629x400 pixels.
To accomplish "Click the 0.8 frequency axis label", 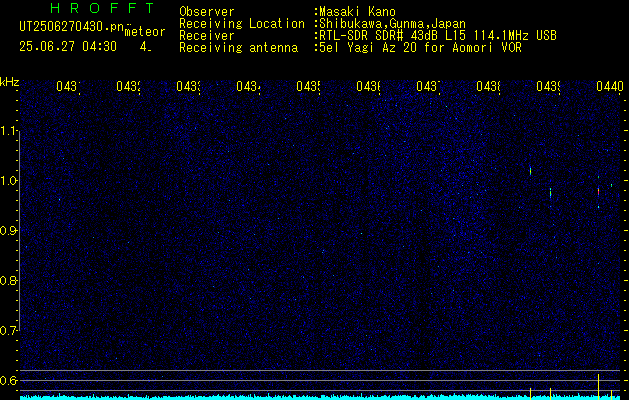I will (9, 280).
